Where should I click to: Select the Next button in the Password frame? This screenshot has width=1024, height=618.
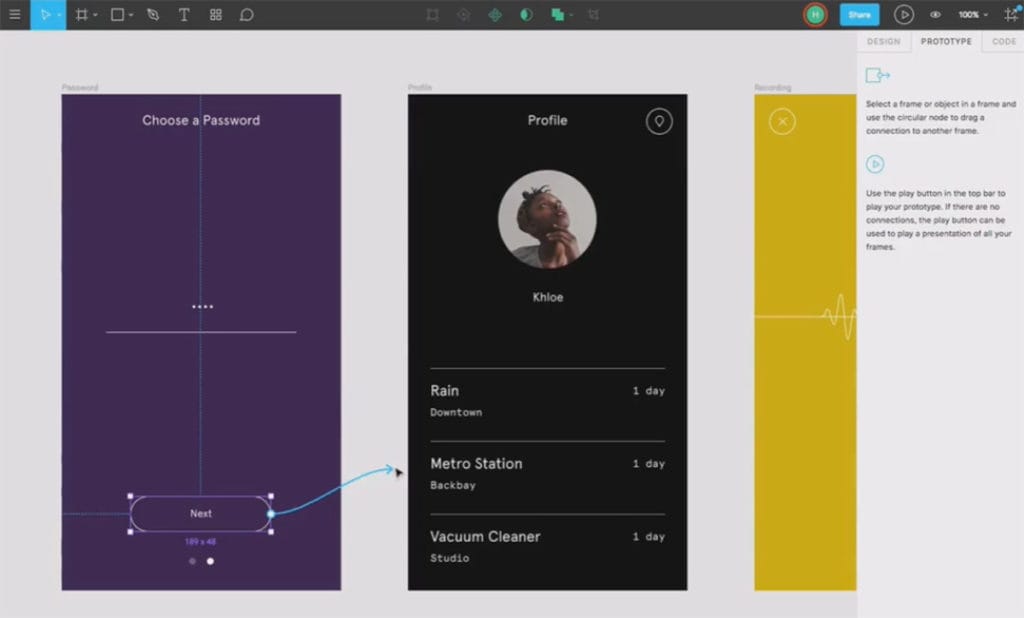(200, 513)
